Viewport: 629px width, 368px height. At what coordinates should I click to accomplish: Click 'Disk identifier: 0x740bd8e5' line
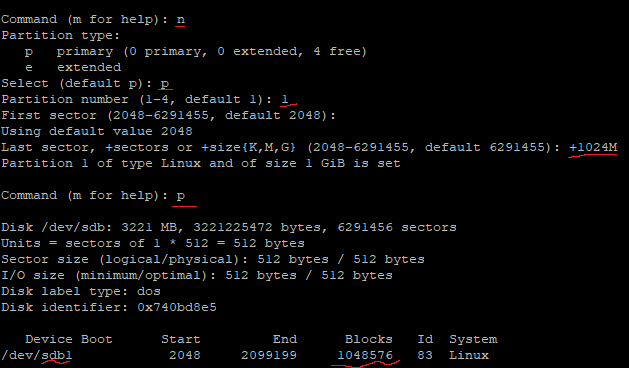(x=109, y=307)
